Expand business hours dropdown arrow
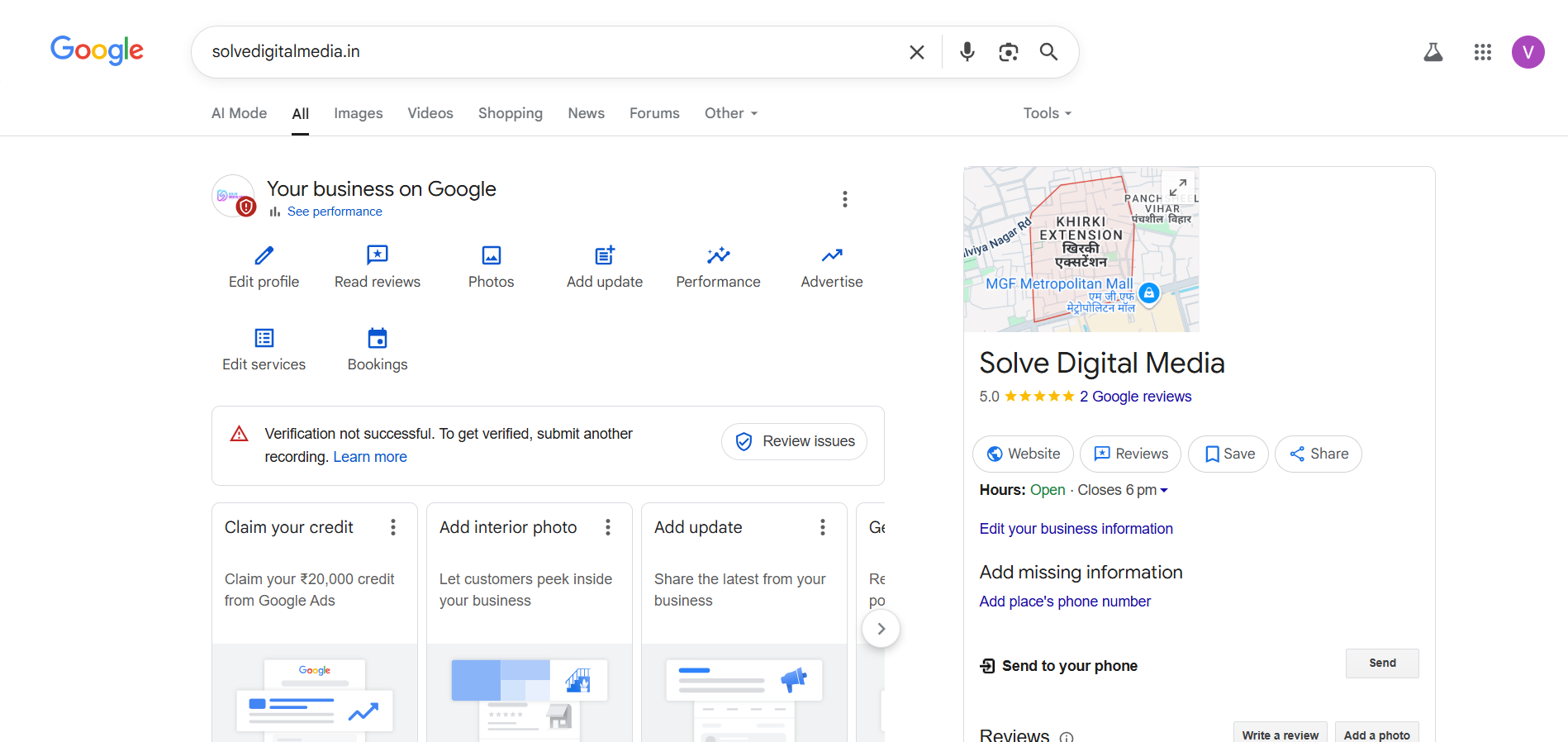The width and height of the screenshot is (1568, 742). coord(1164,491)
